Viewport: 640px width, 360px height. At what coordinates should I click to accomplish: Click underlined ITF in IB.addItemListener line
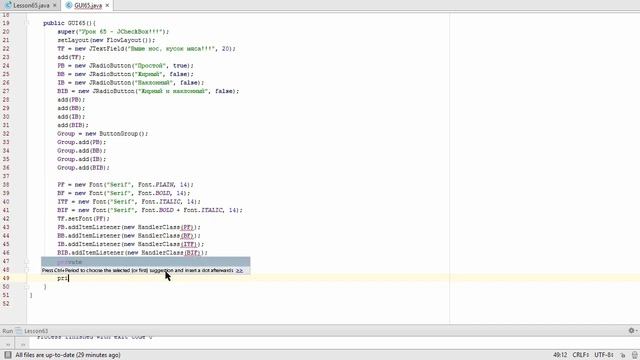point(189,244)
